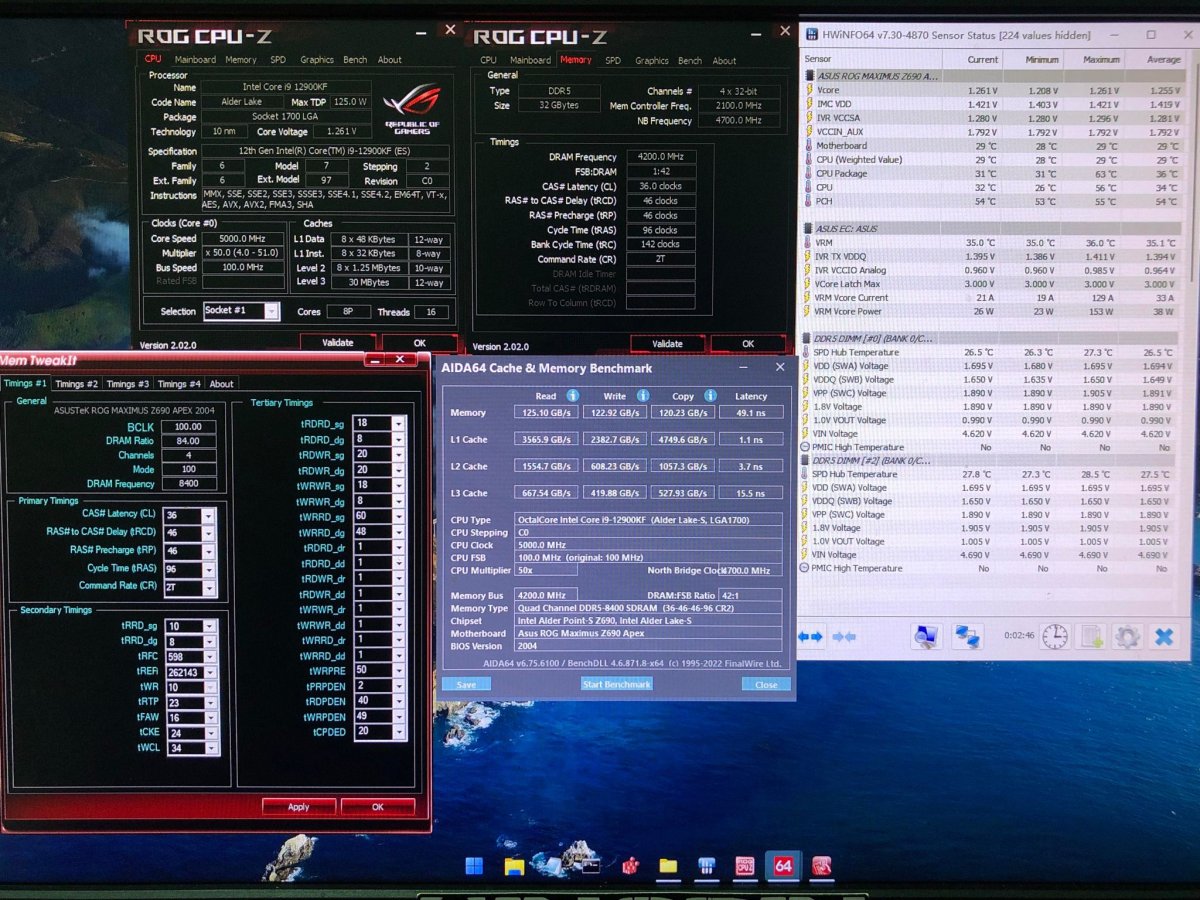Open Graphics tab in CPU-Z memory timings window
This screenshot has width=1200, height=900.
651,60
